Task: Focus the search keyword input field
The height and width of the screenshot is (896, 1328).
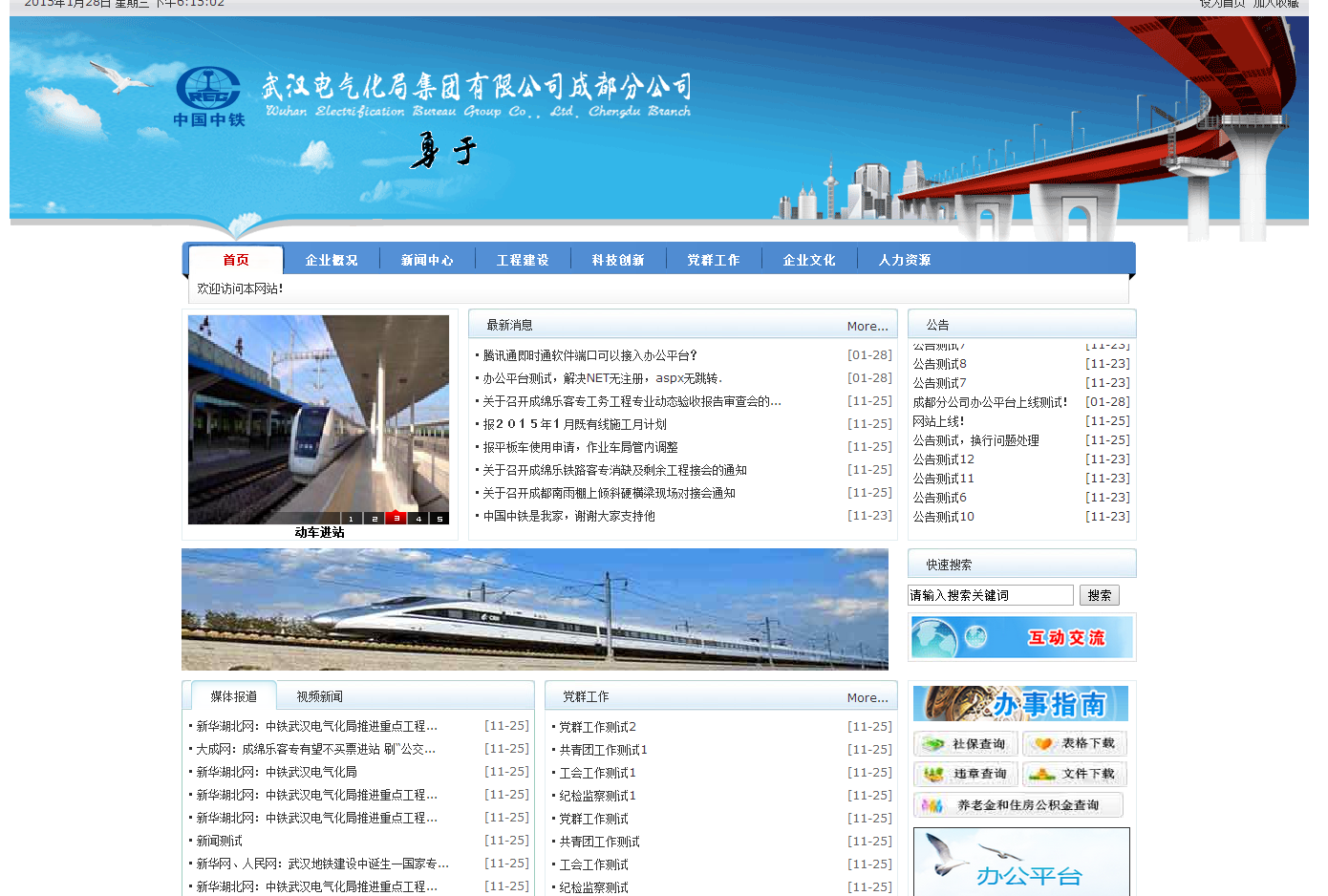Action: tap(991, 595)
